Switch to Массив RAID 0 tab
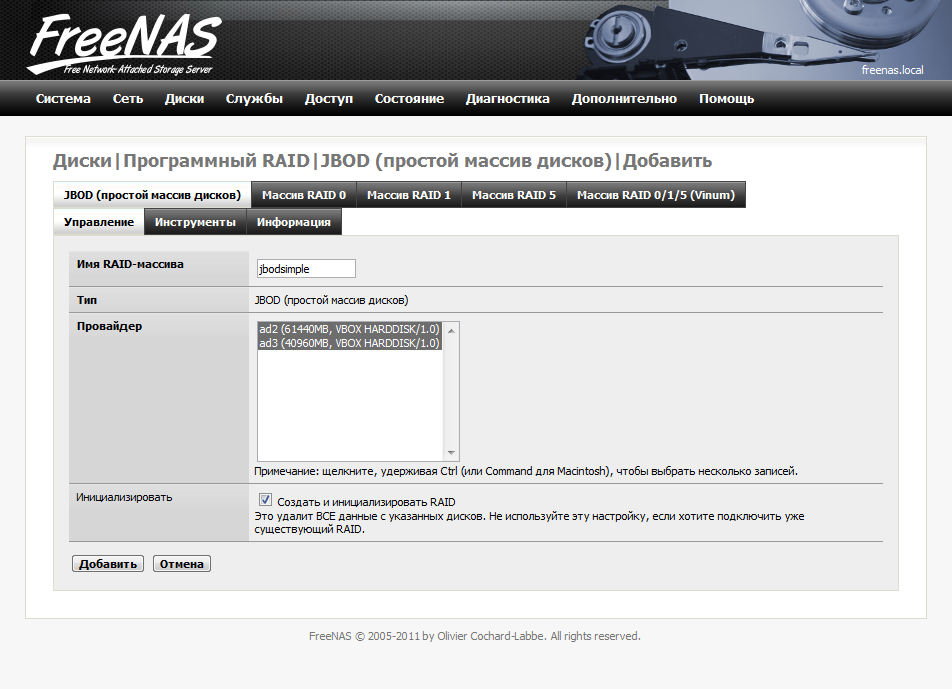 point(304,195)
